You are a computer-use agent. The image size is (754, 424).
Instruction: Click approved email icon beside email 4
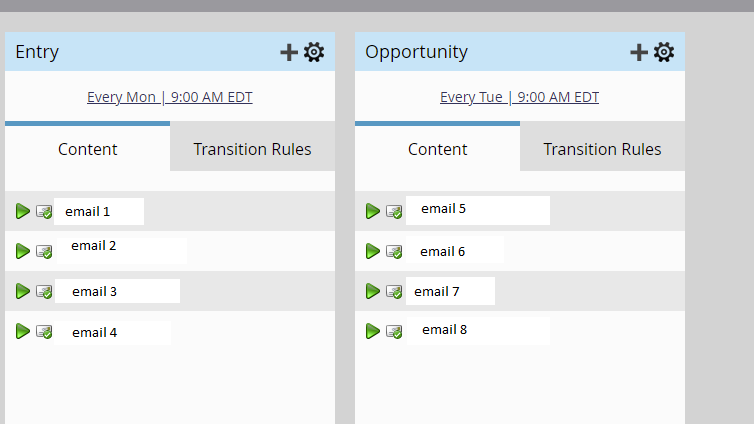[x=44, y=332]
